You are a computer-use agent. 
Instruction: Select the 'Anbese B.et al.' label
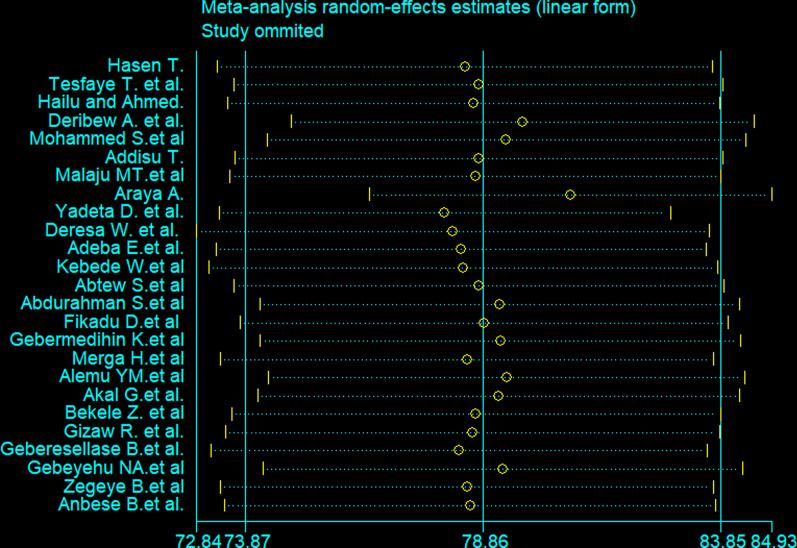click(121, 504)
